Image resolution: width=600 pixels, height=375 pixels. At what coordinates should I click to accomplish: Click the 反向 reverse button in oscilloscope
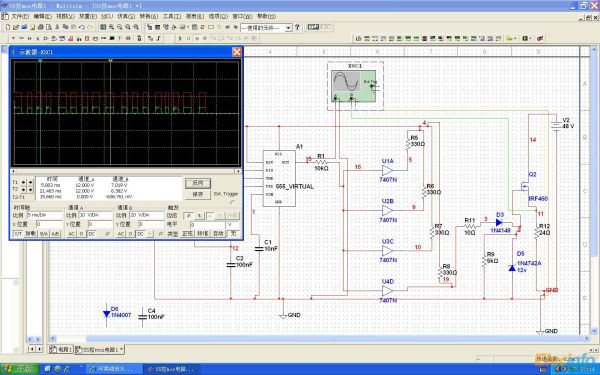[x=198, y=183]
